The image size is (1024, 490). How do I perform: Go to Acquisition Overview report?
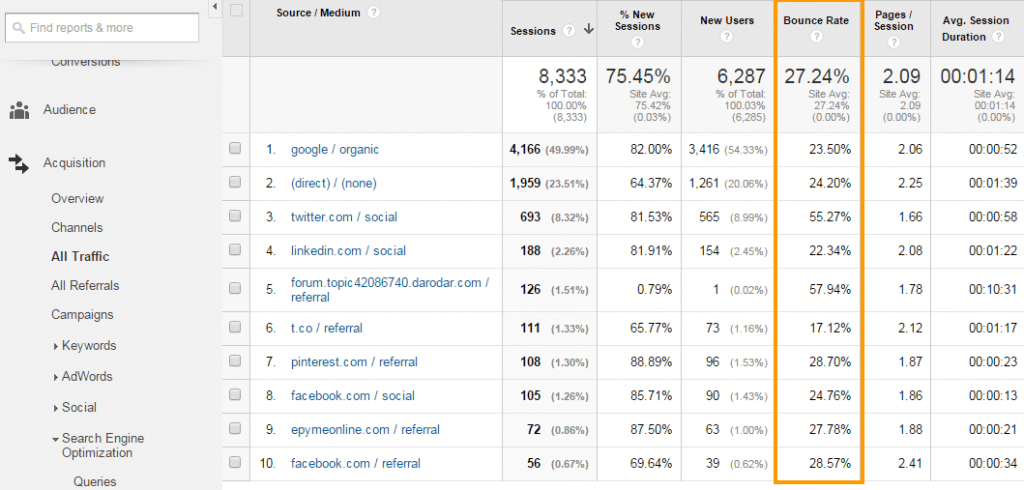tap(78, 199)
